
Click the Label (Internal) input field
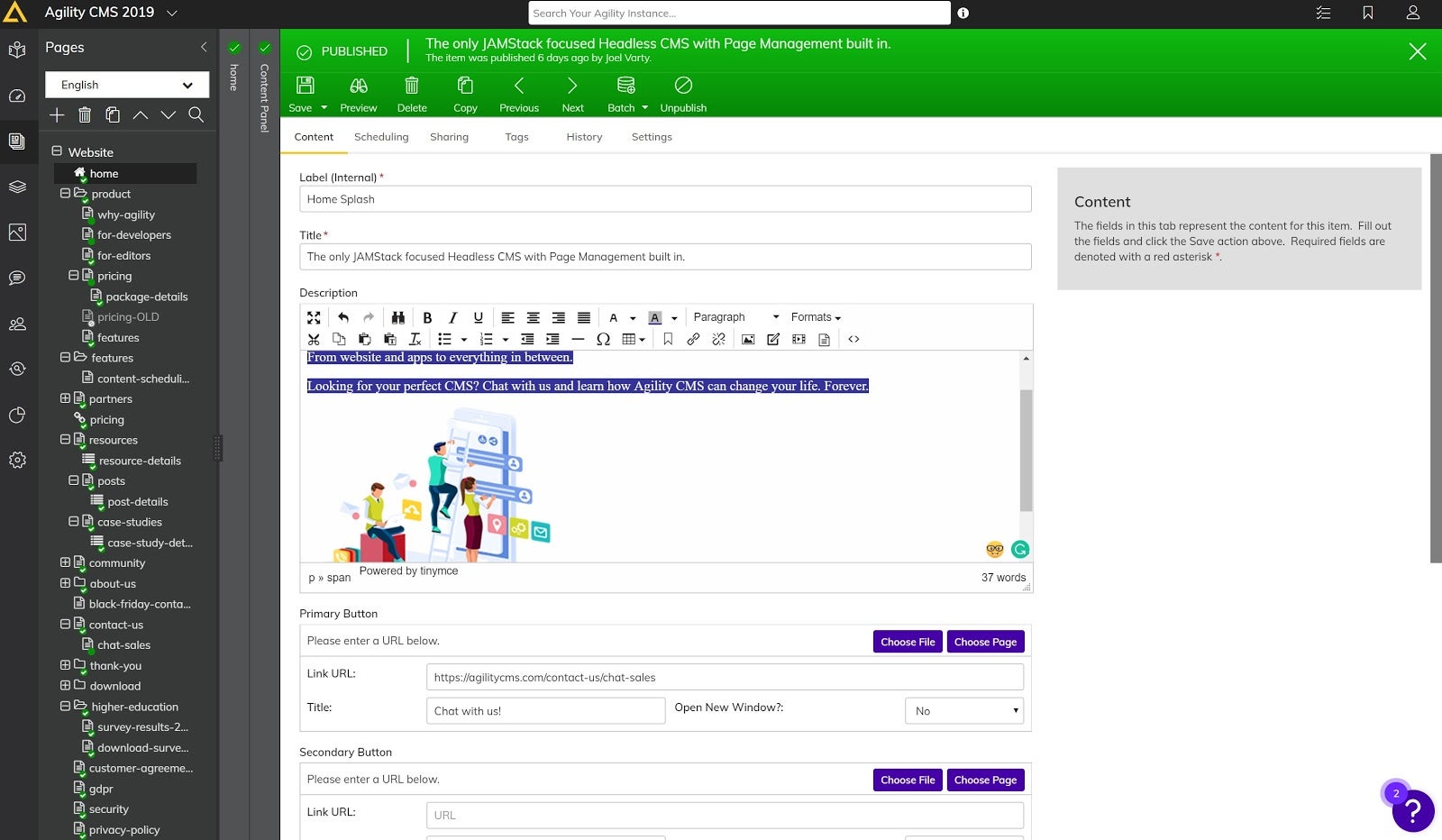click(x=665, y=199)
